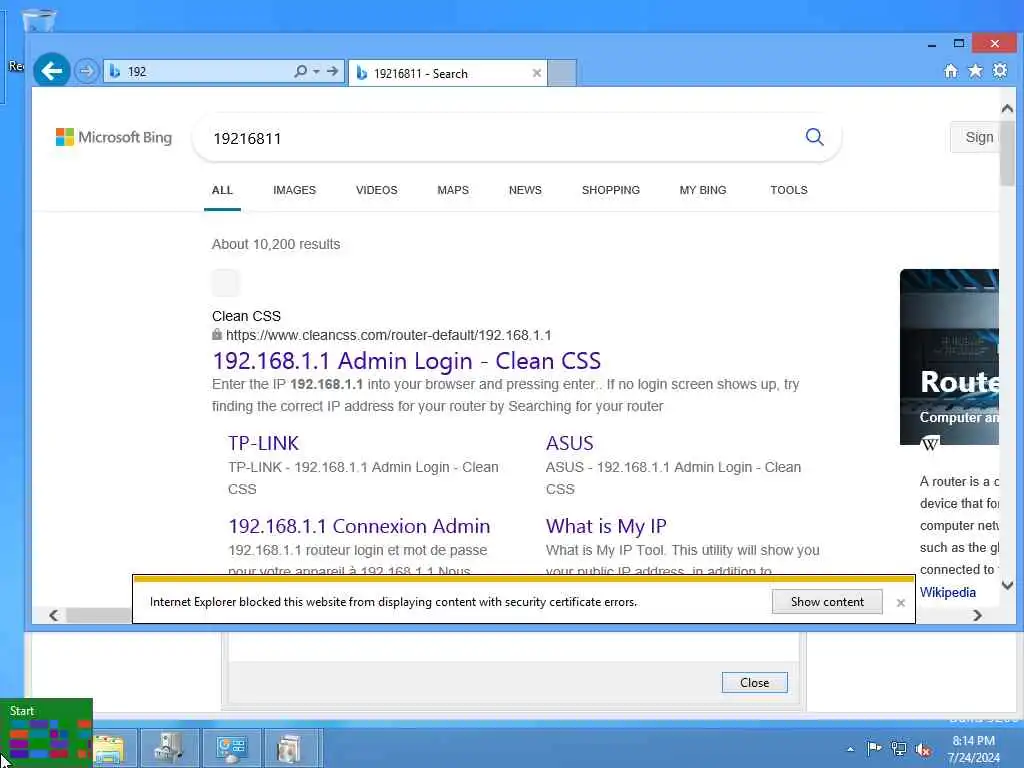Screen dimensions: 1024x768
Task: Open 192.168.1.1 Admin Login - Clean CSS result
Action: [x=406, y=360]
